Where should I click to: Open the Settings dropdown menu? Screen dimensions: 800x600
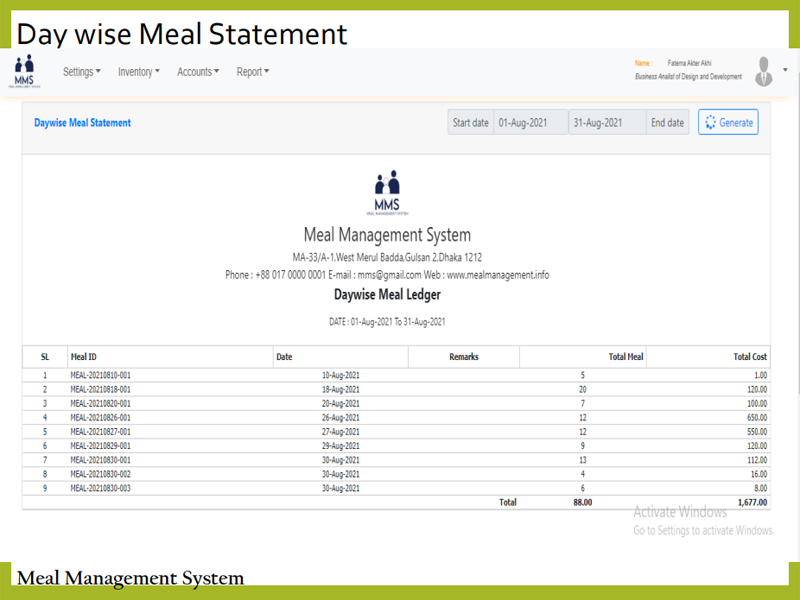pos(82,72)
